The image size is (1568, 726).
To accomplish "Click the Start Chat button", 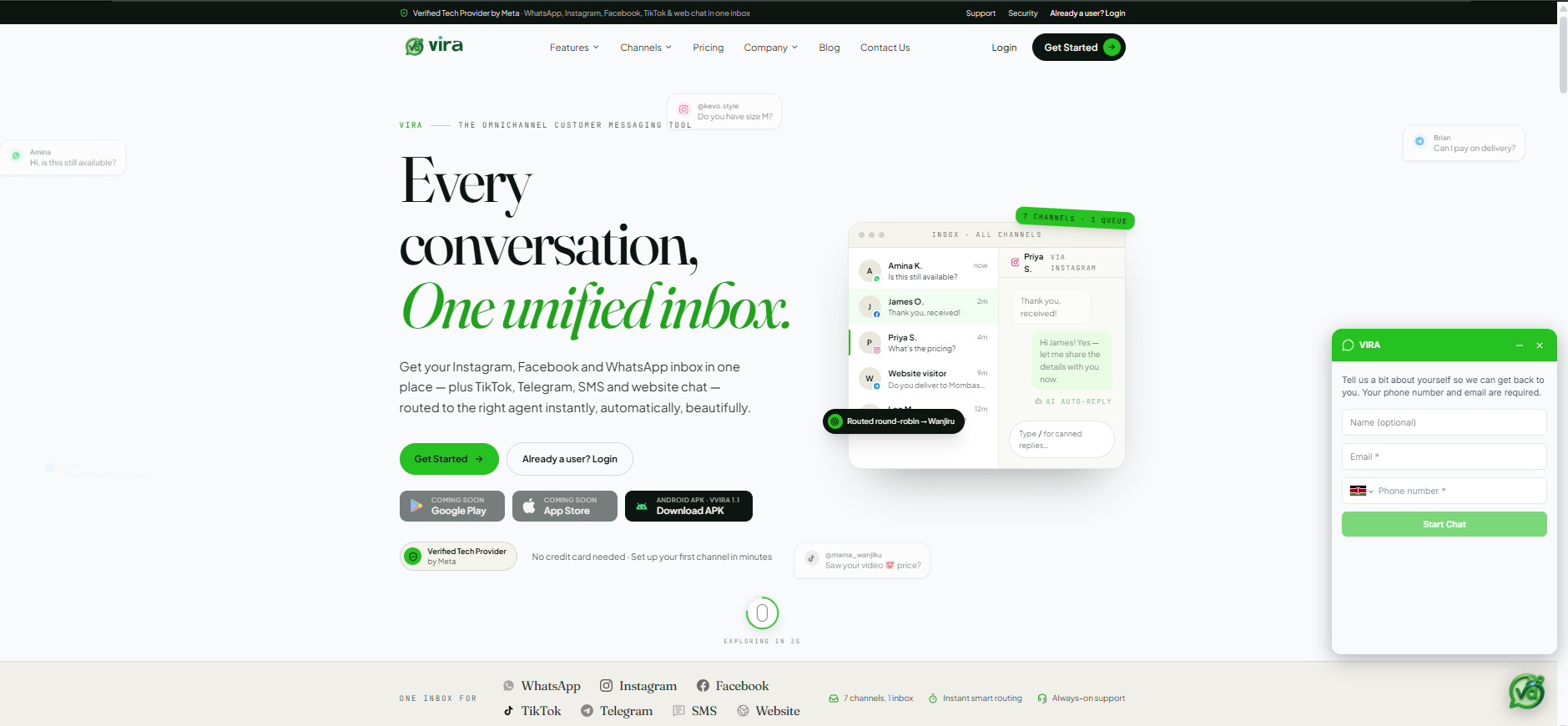I will 1444,524.
